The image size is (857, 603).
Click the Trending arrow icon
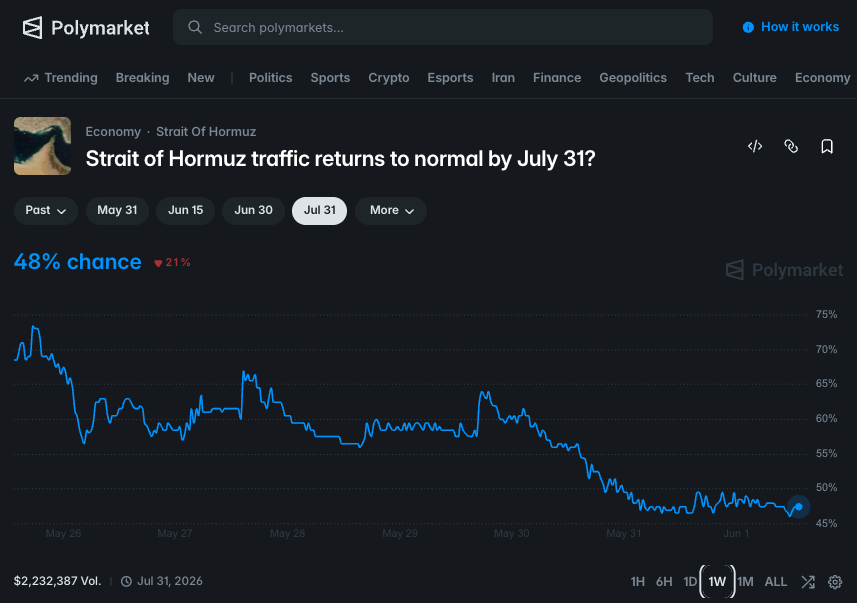31,78
